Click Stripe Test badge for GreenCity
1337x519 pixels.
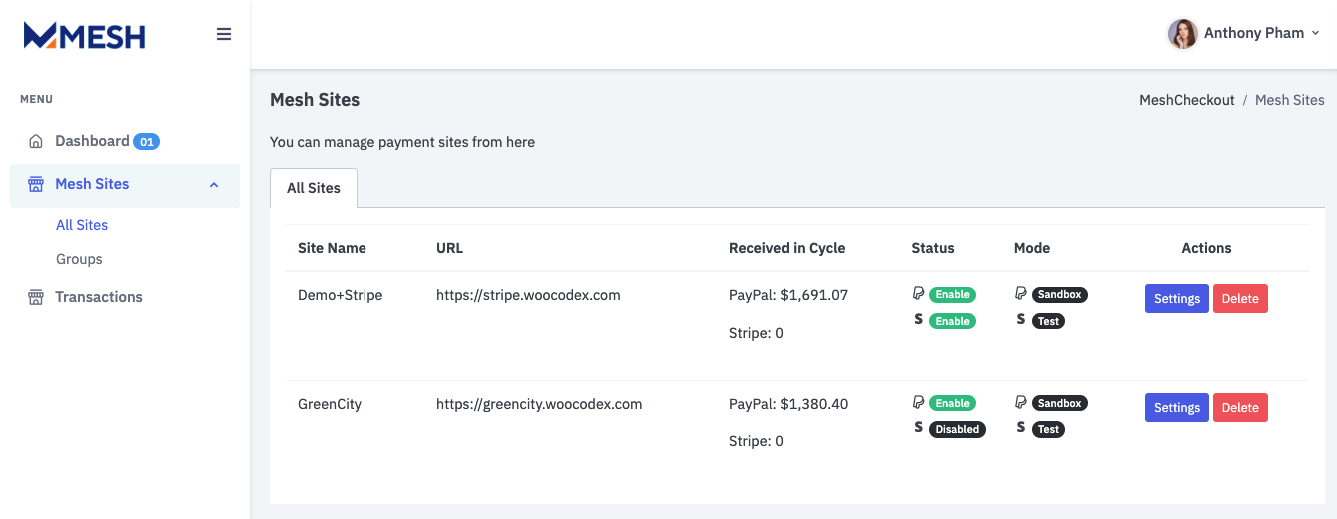pyautogui.click(x=1048, y=429)
